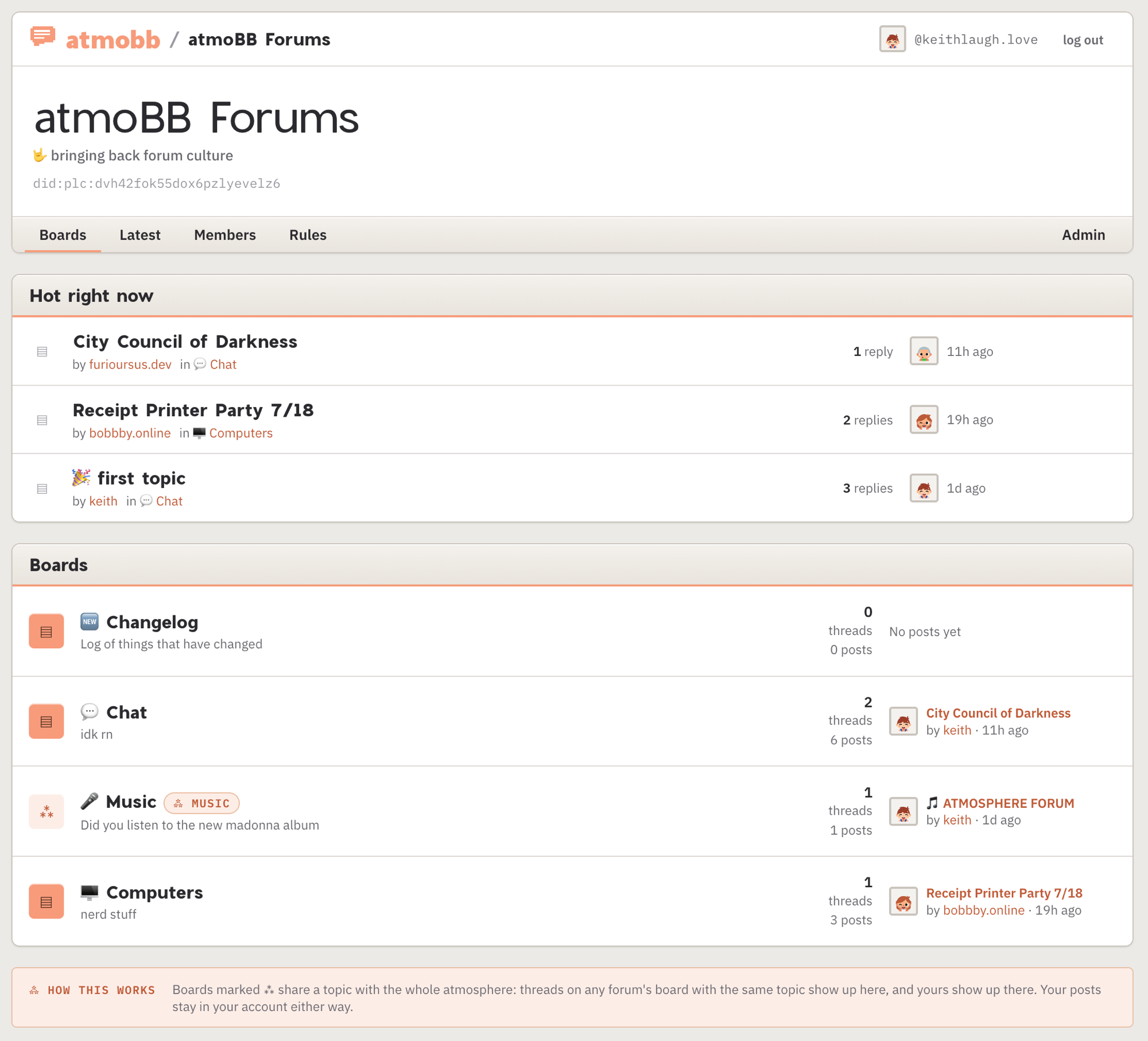Click the '2 replies' count on Receipt Printer Party
This screenshot has height=1041, width=1148.
click(x=867, y=420)
